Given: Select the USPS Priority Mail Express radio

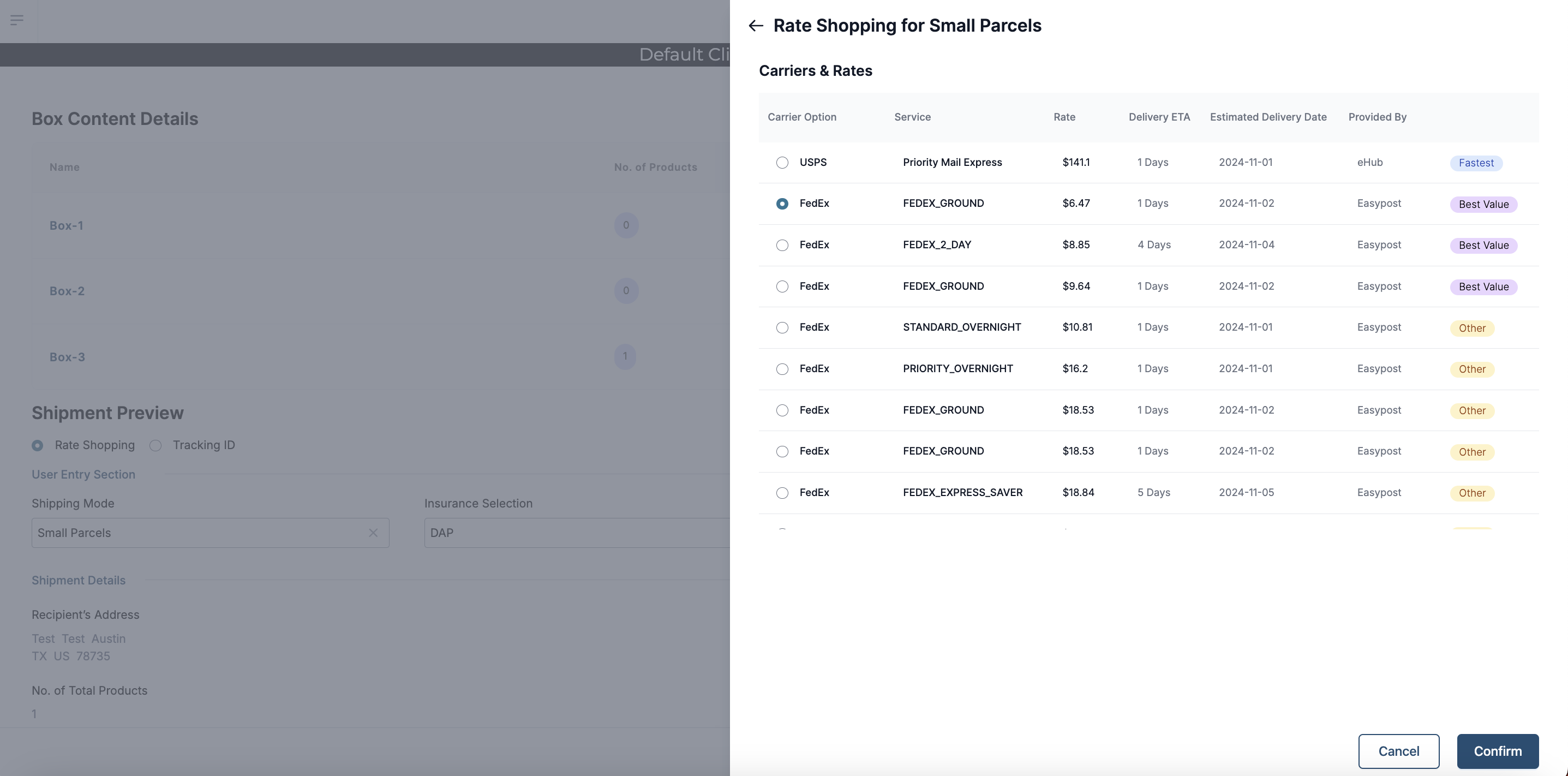Looking at the screenshot, I should click(x=782, y=163).
